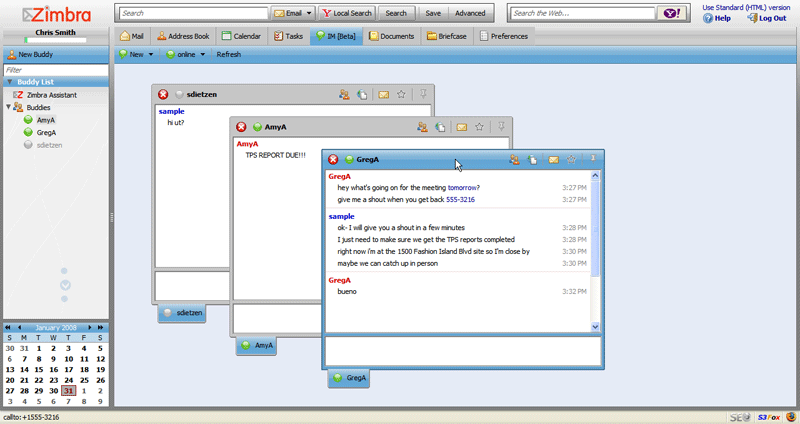This screenshot has width=800, height=424.
Task: Go to previous month in mini calendar
Action: click(x=19, y=328)
